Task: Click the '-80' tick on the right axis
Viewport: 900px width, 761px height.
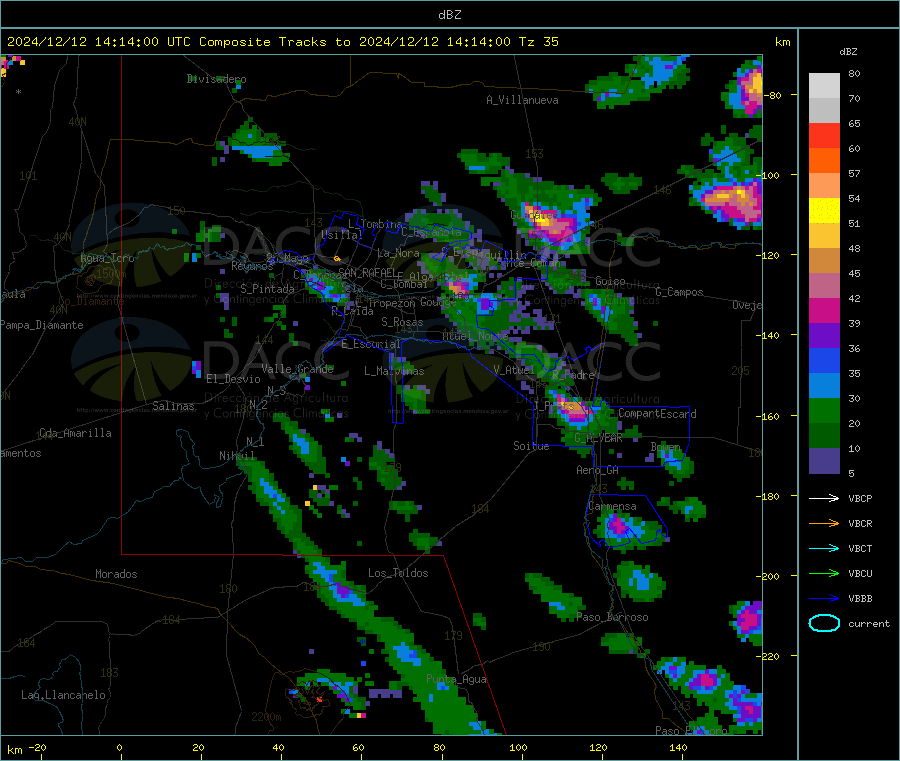Action: tap(771, 95)
